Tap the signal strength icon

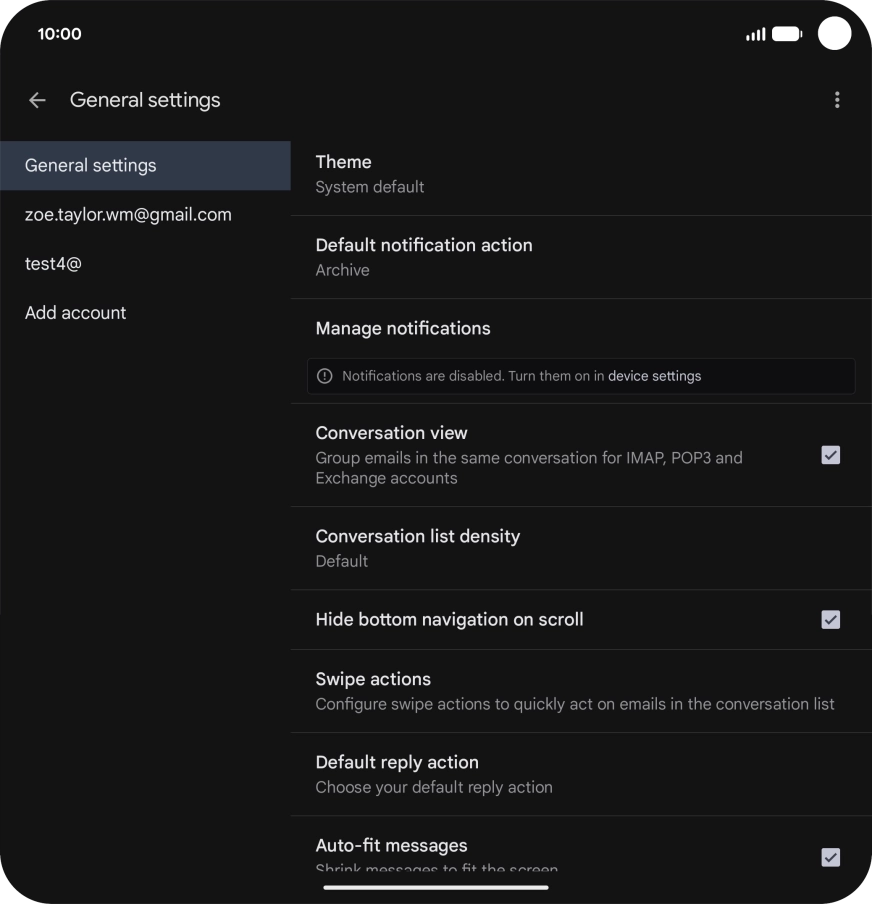click(x=755, y=34)
